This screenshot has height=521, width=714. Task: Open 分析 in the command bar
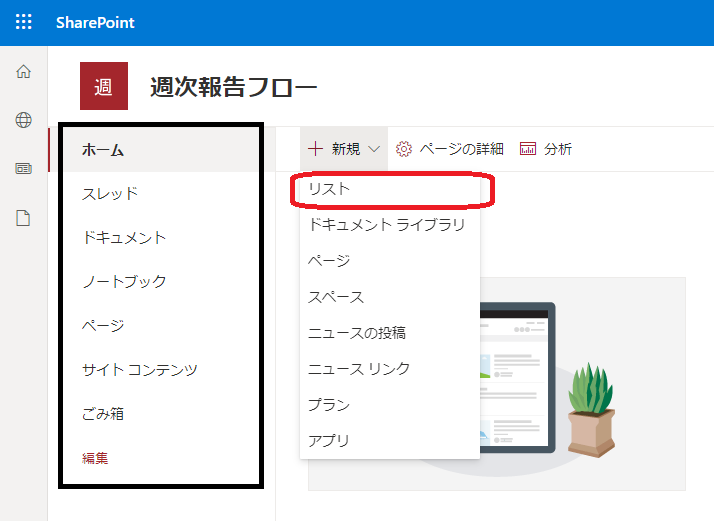558,149
